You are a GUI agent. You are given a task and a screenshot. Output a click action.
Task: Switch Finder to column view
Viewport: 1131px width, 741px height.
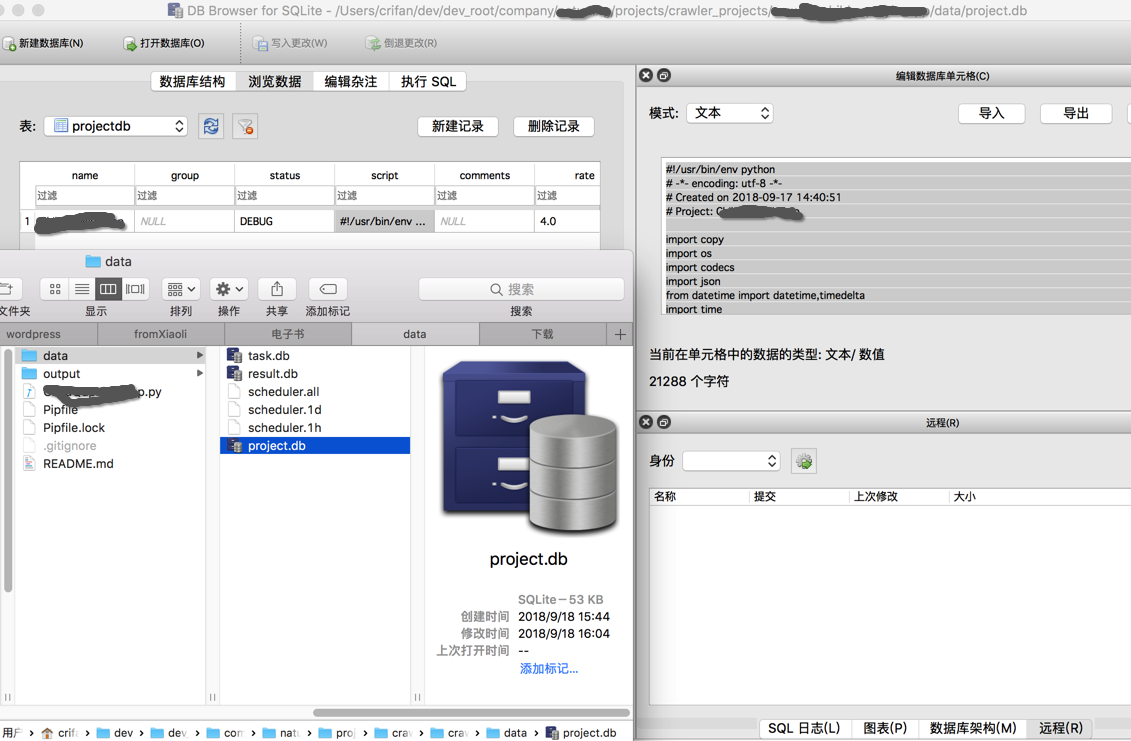point(108,289)
